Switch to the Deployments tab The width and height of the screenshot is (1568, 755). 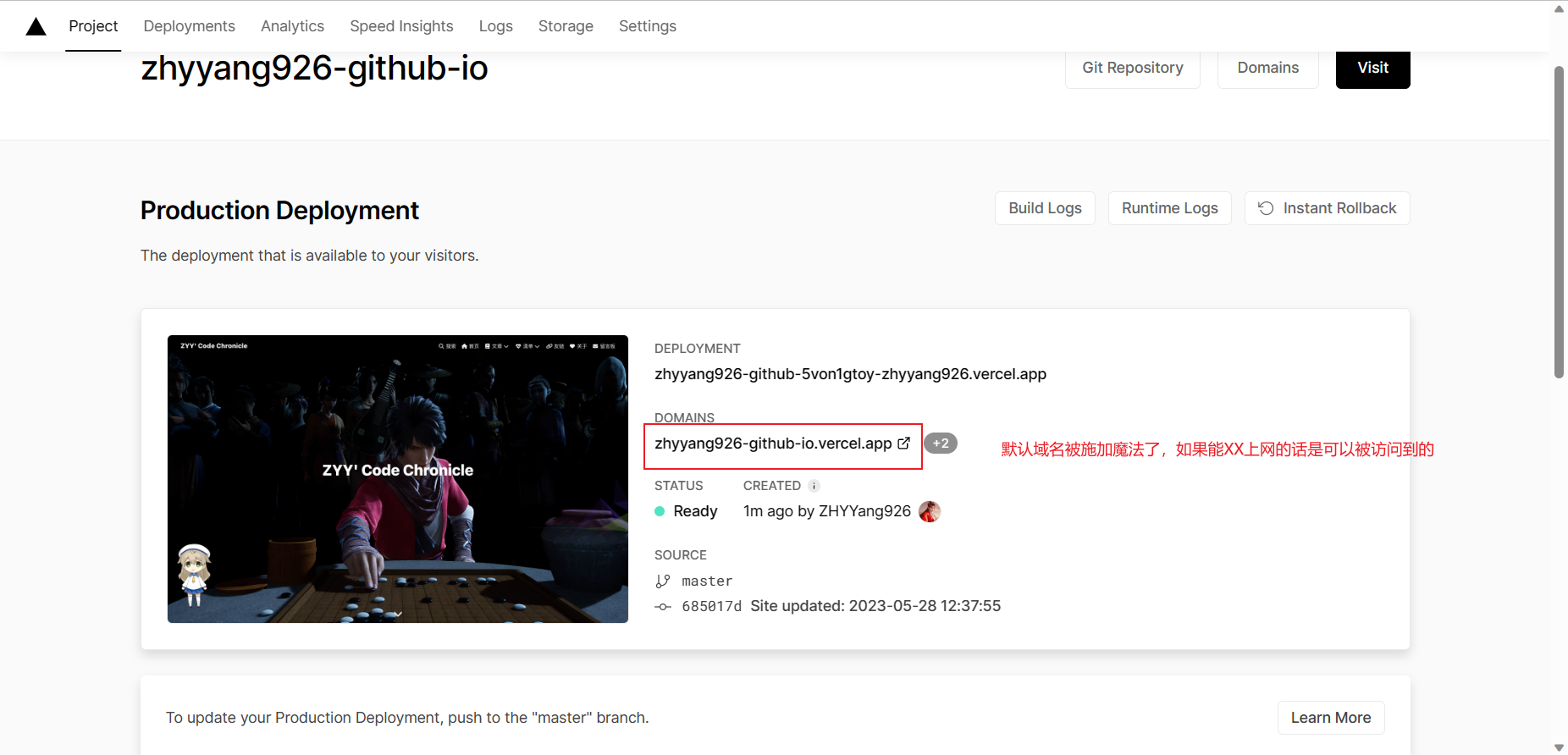tap(189, 26)
